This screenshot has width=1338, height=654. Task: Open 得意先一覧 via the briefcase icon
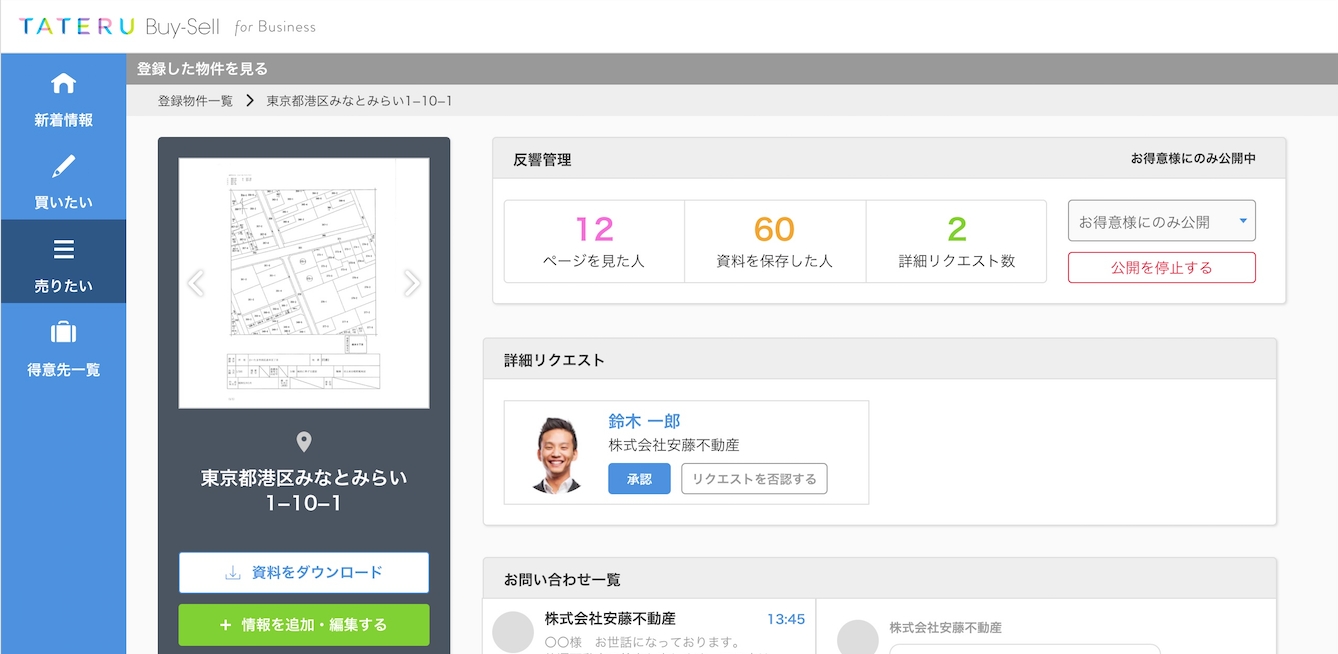point(64,333)
